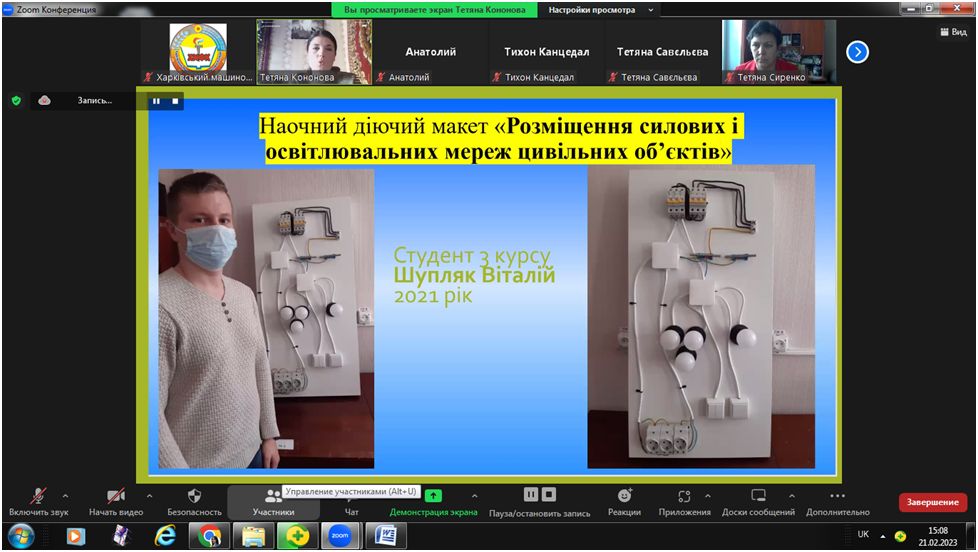Expand arrow beside Доски сообщений
The image size is (978, 552).
click(792, 496)
